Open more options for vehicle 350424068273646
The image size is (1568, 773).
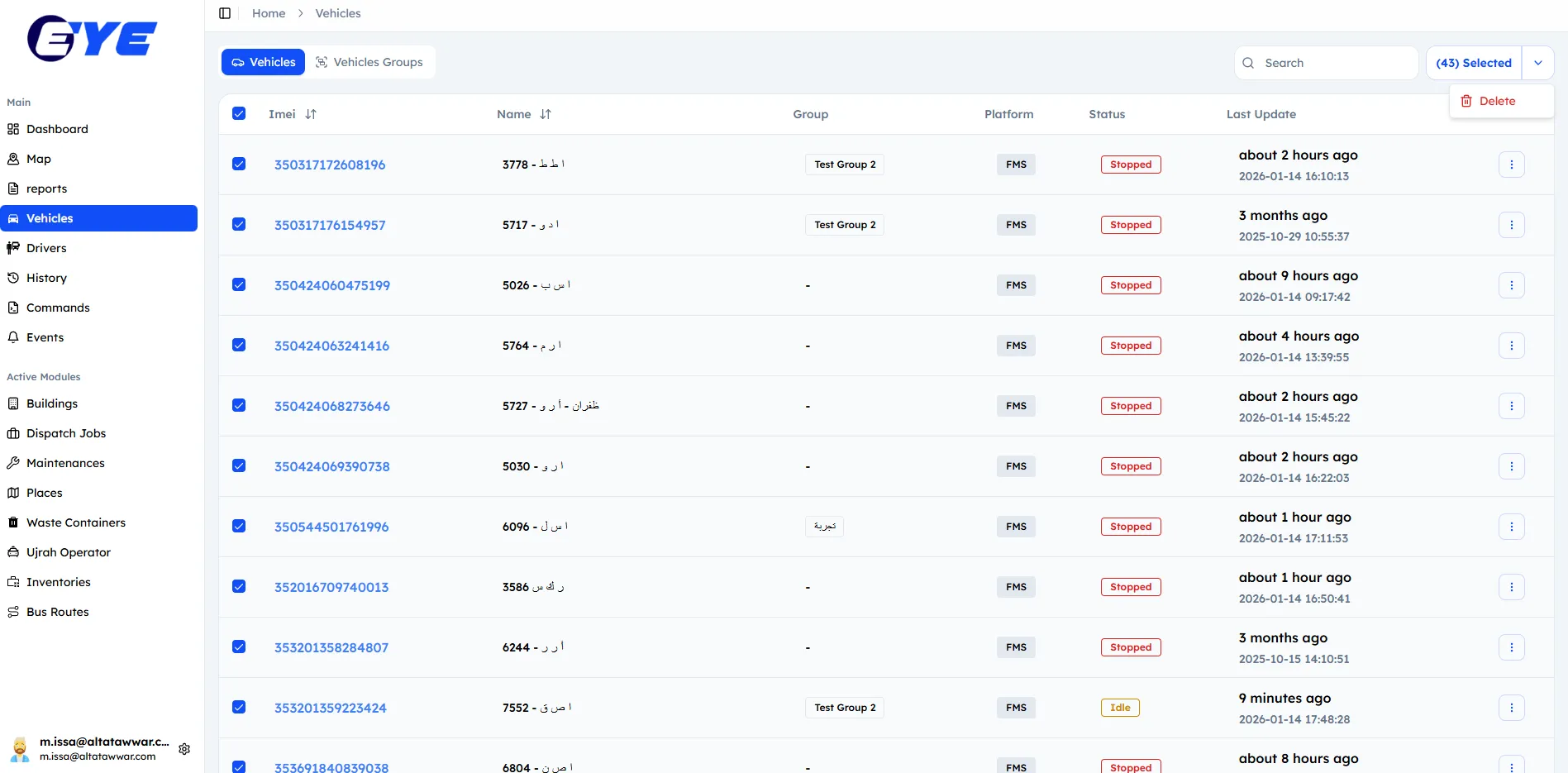(x=1511, y=406)
